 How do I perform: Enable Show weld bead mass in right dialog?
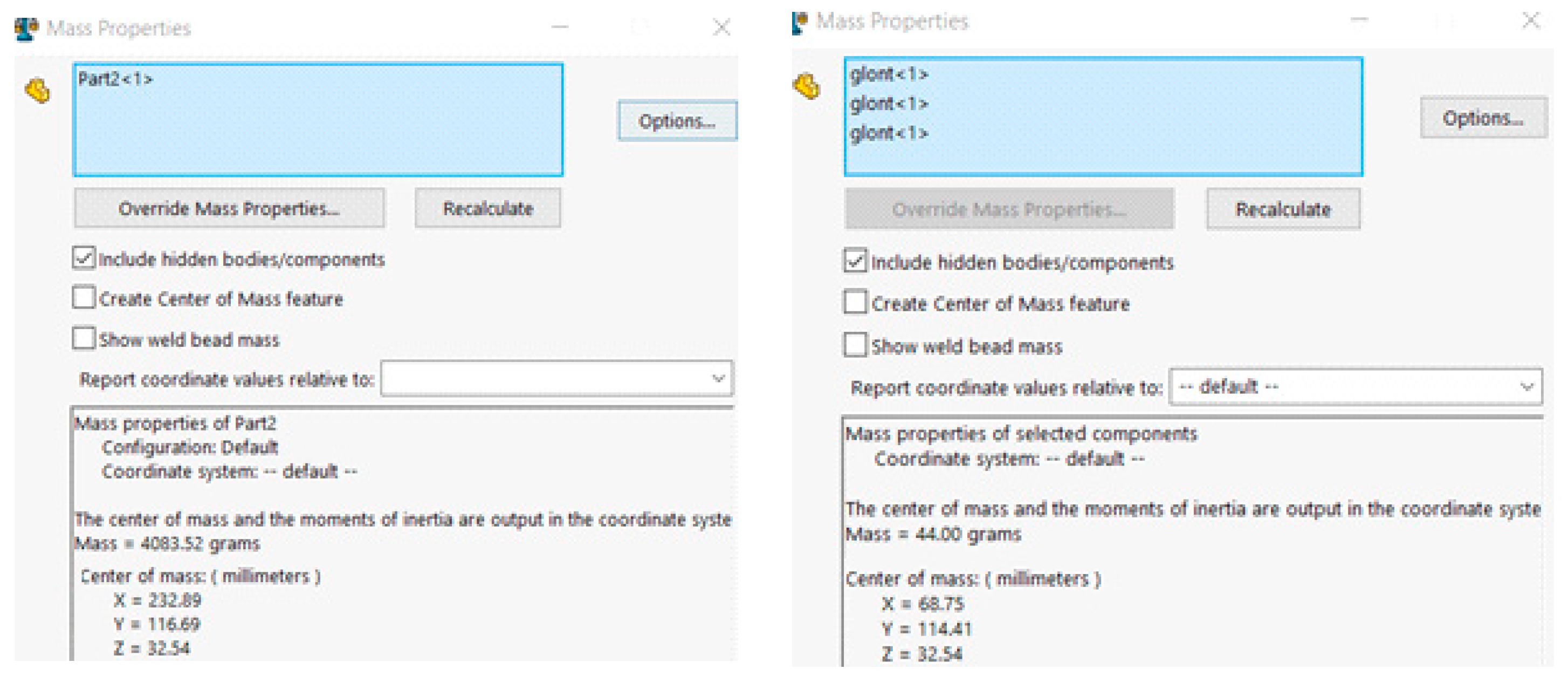click(x=855, y=345)
